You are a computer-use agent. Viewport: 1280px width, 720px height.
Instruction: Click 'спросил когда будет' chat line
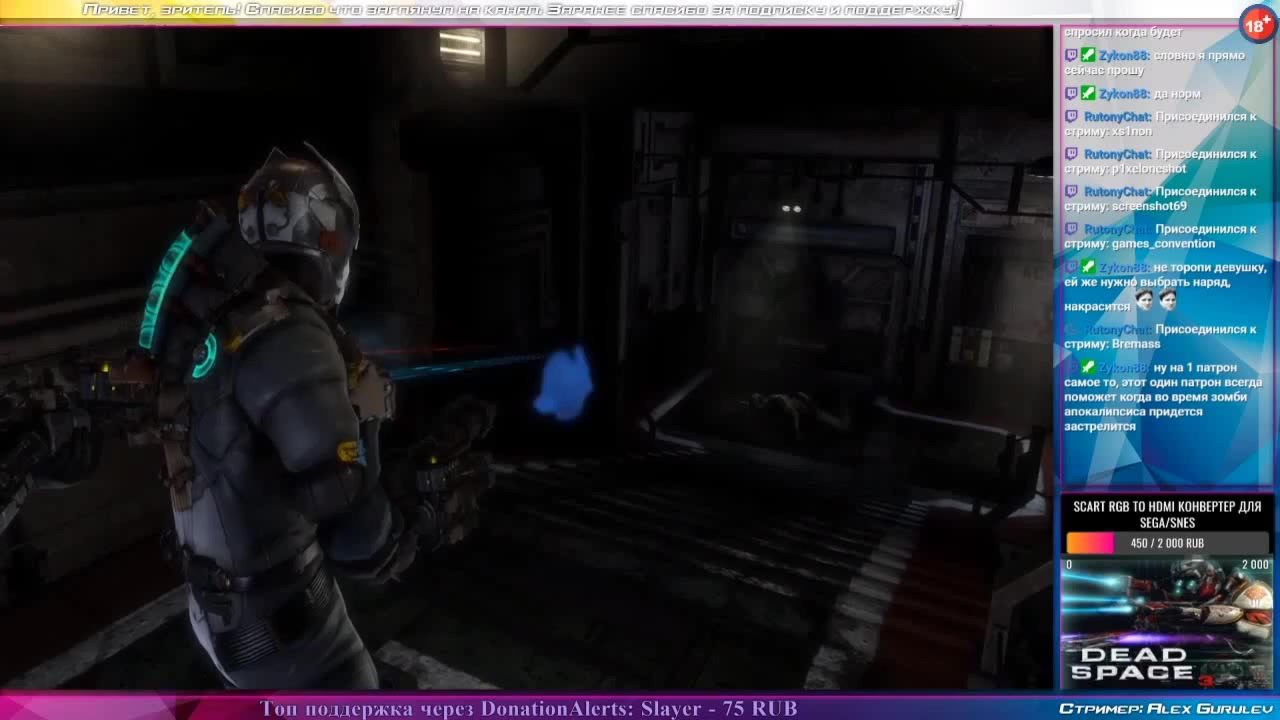tap(1123, 32)
